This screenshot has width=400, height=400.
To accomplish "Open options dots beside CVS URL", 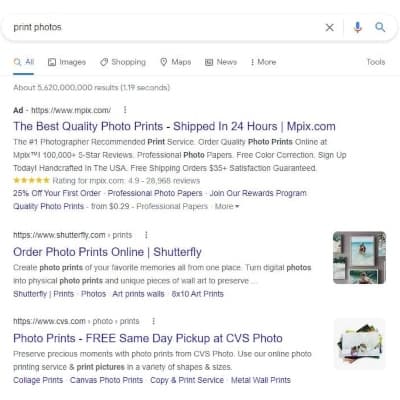I will pyautogui.click(x=153, y=321).
